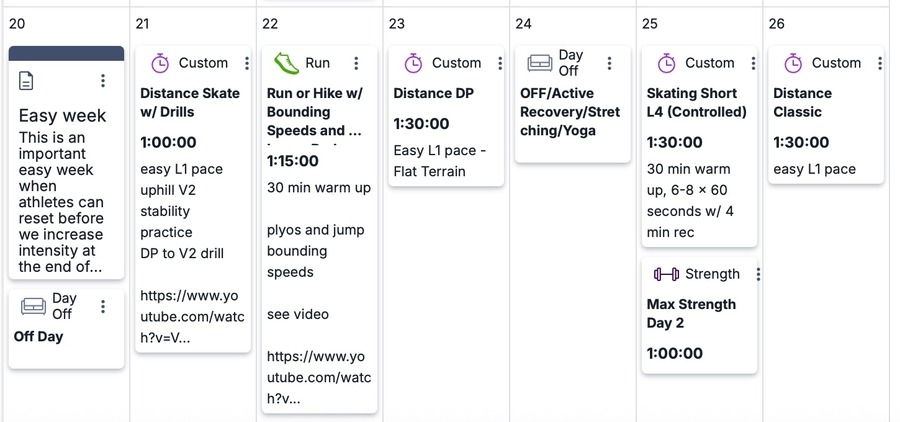Image resolution: width=900 pixels, height=422 pixels.
Task: Click the green running shoe icon
Action: pos(286,63)
